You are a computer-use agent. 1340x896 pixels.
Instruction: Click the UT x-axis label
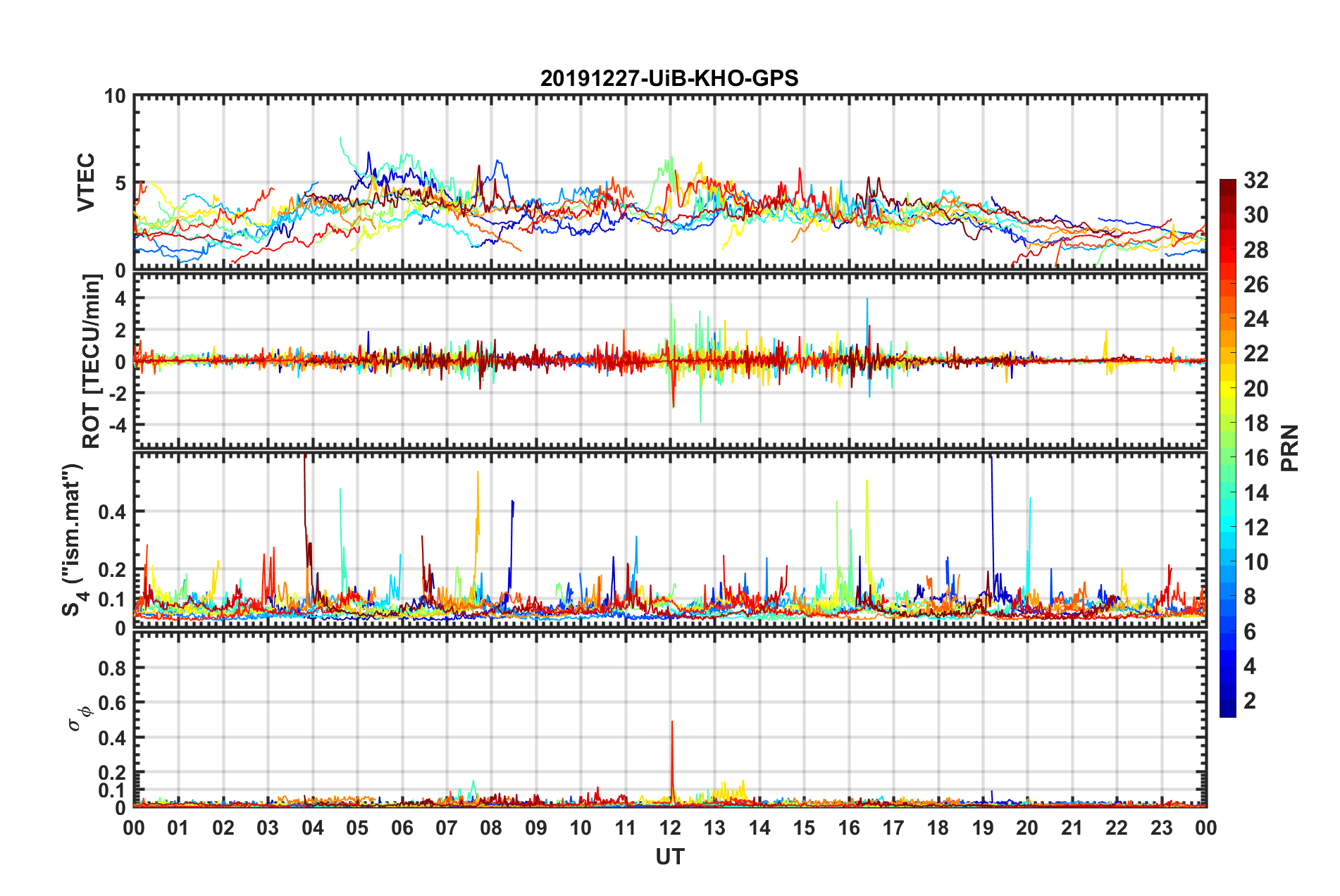670,857
